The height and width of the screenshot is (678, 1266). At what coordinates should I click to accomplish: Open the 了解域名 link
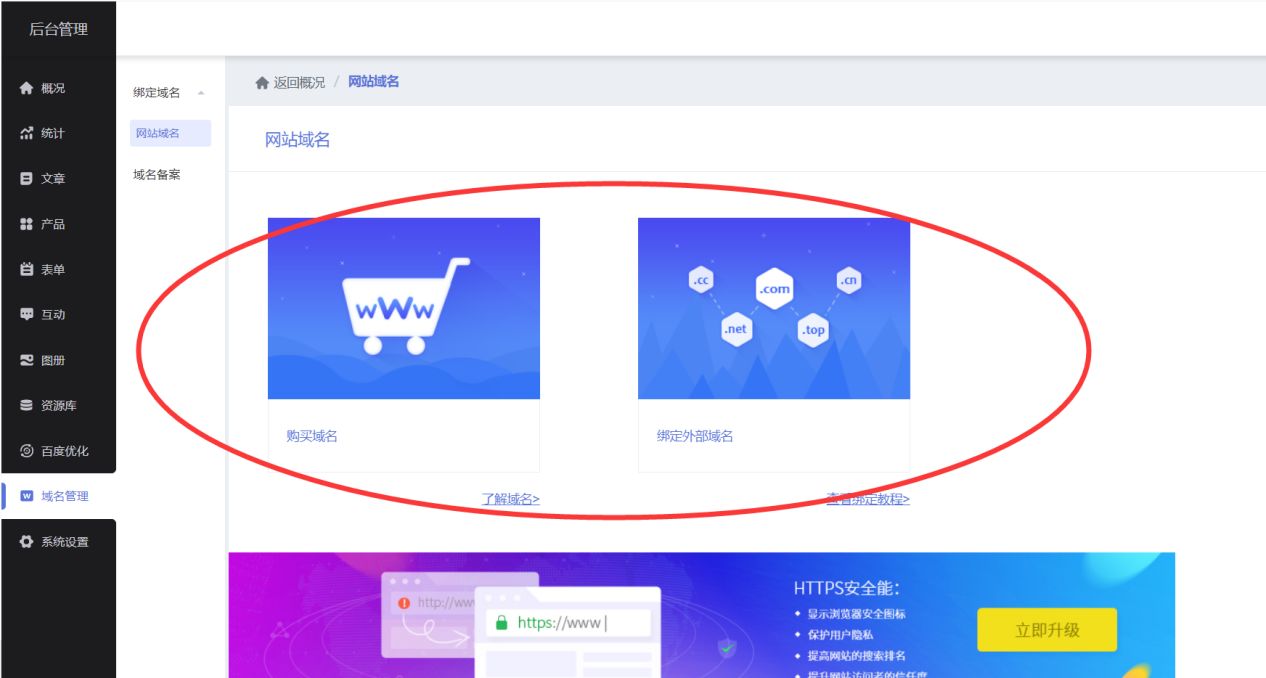click(509, 498)
